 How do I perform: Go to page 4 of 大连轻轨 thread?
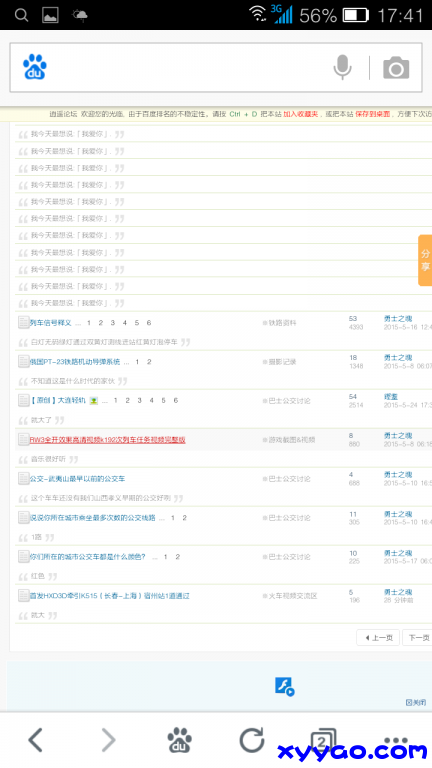tap(151, 401)
